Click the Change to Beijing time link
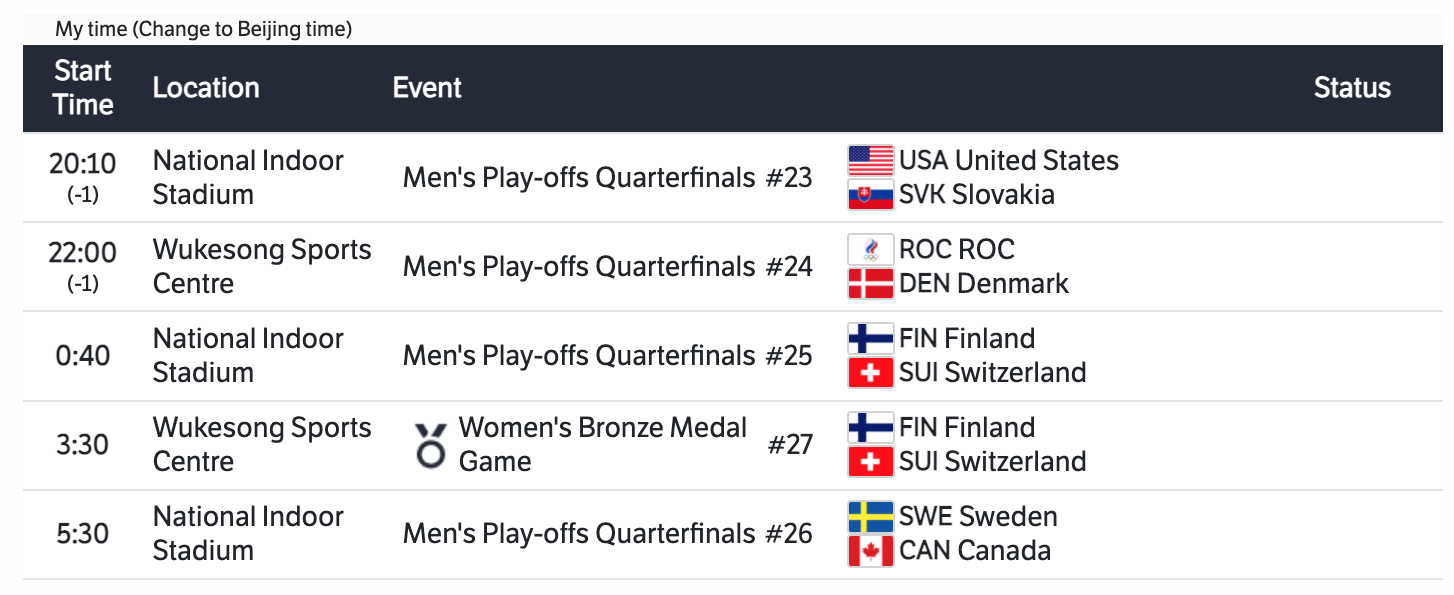The height and width of the screenshot is (595, 1454). pyautogui.click(x=244, y=30)
